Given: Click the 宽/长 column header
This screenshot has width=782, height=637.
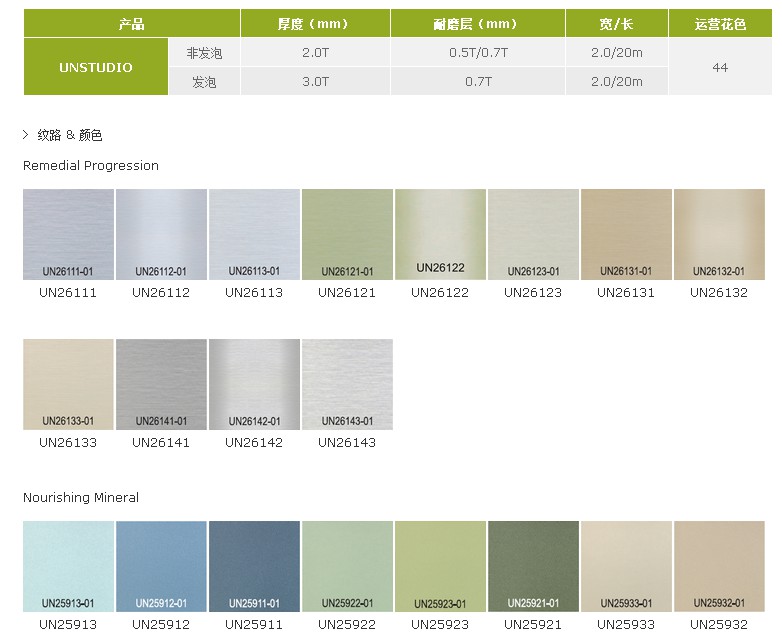Looking at the screenshot, I should [617, 23].
